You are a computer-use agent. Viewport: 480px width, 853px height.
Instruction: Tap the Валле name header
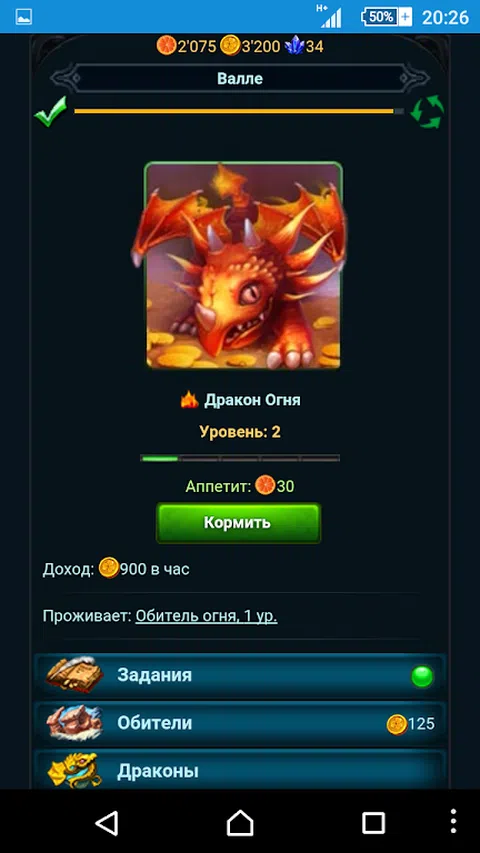click(x=240, y=78)
